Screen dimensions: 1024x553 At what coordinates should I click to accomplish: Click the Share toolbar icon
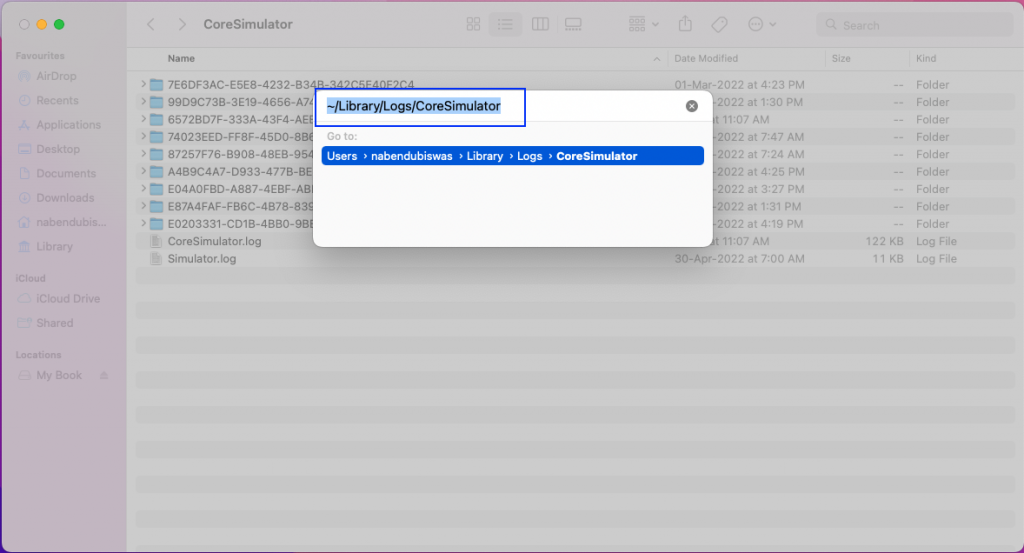pyautogui.click(x=685, y=24)
